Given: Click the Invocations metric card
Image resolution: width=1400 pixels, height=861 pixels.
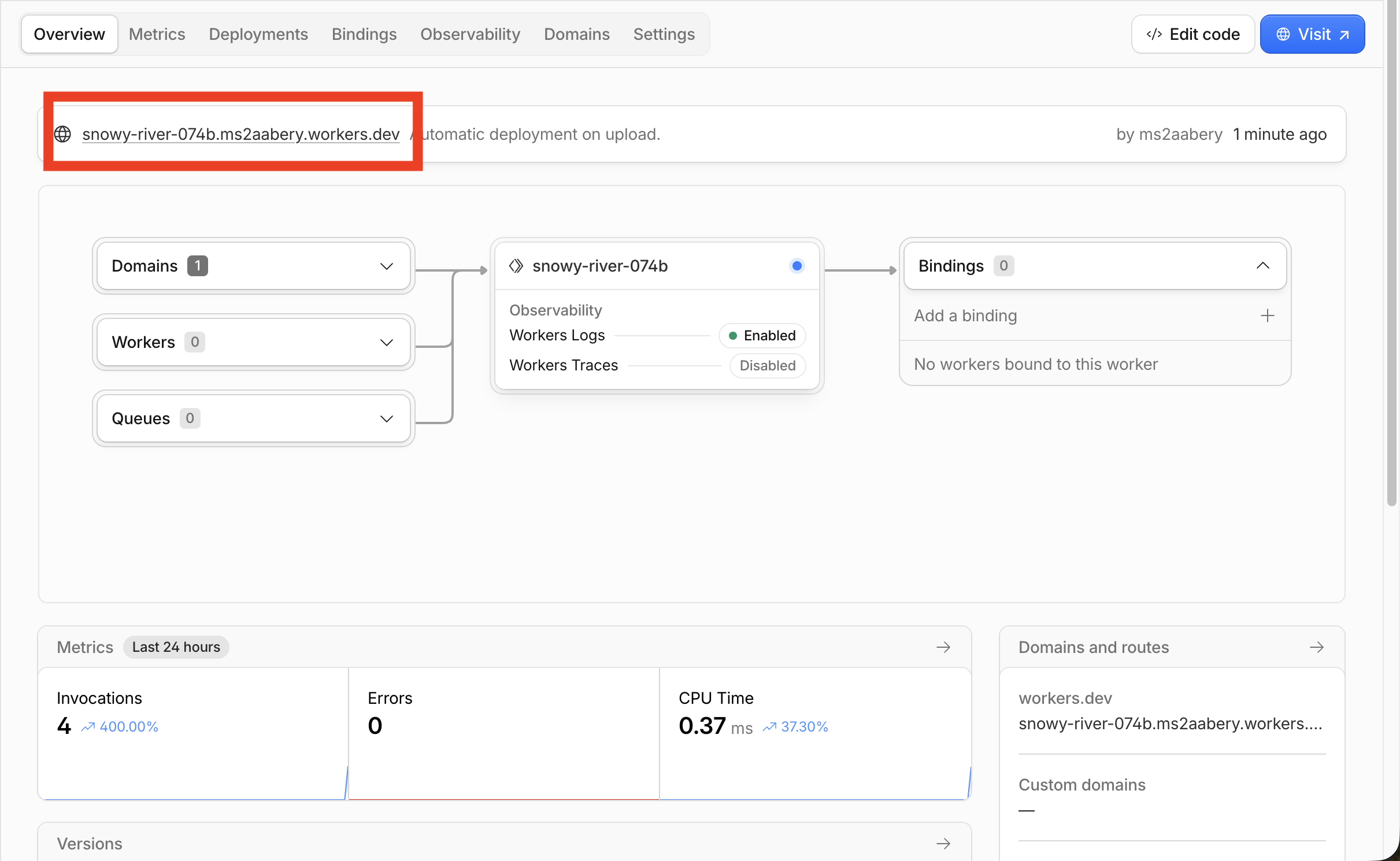Looking at the screenshot, I should click(193, 734).
